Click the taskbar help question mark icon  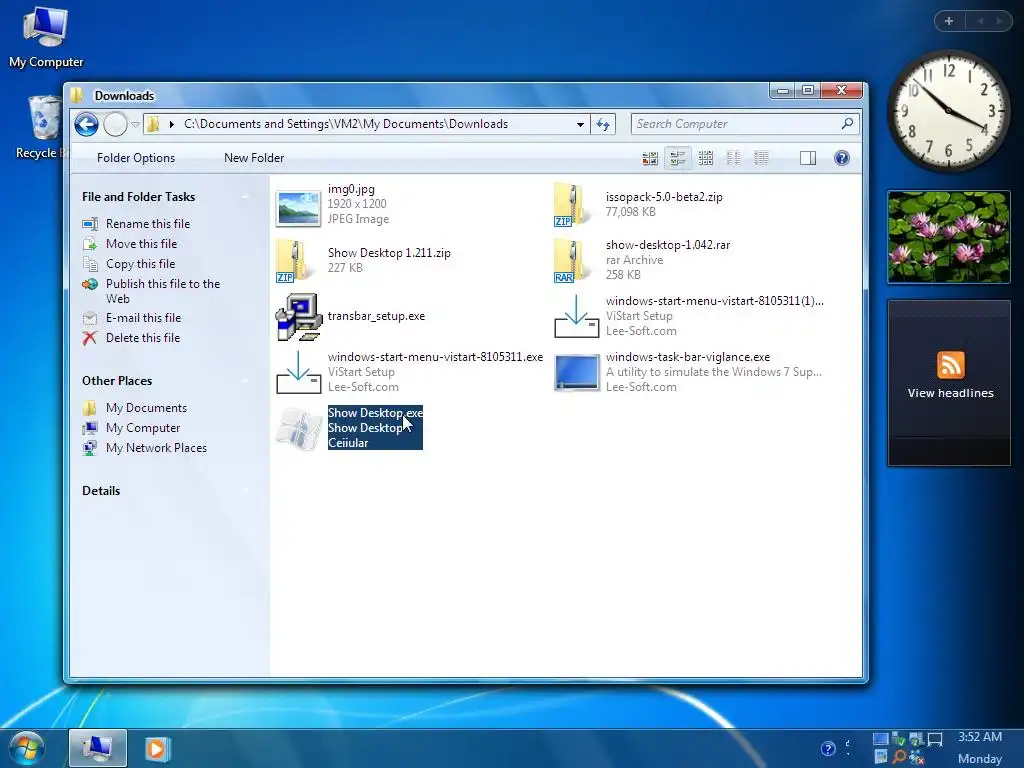coord(828,748)
